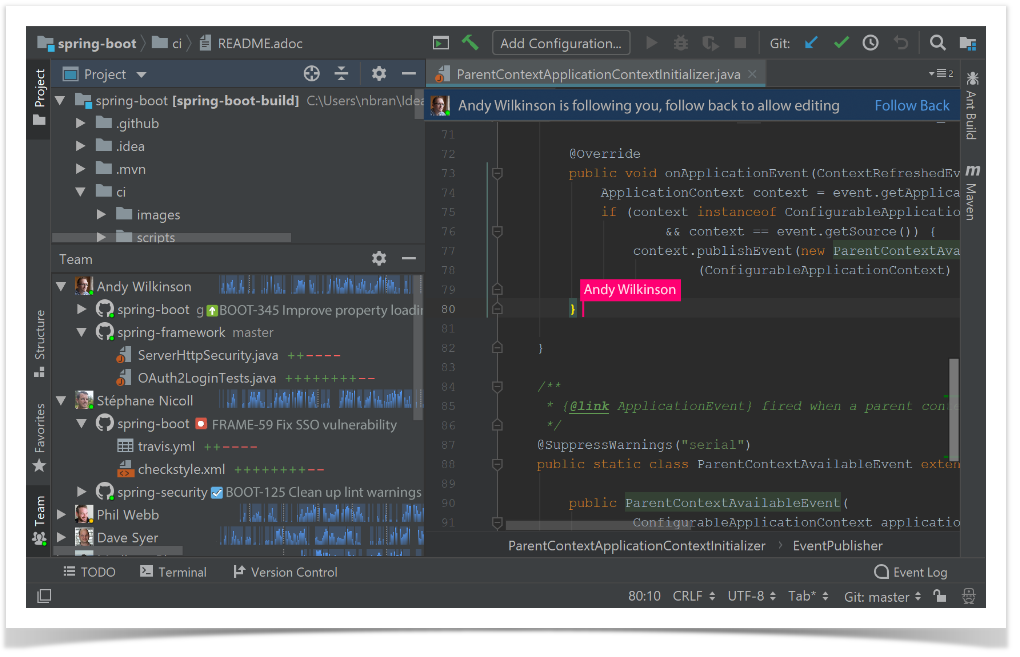The image size is (1020, 657).
Task: Toggle the read-only lock icon in status bar
Action: [939, 595]
